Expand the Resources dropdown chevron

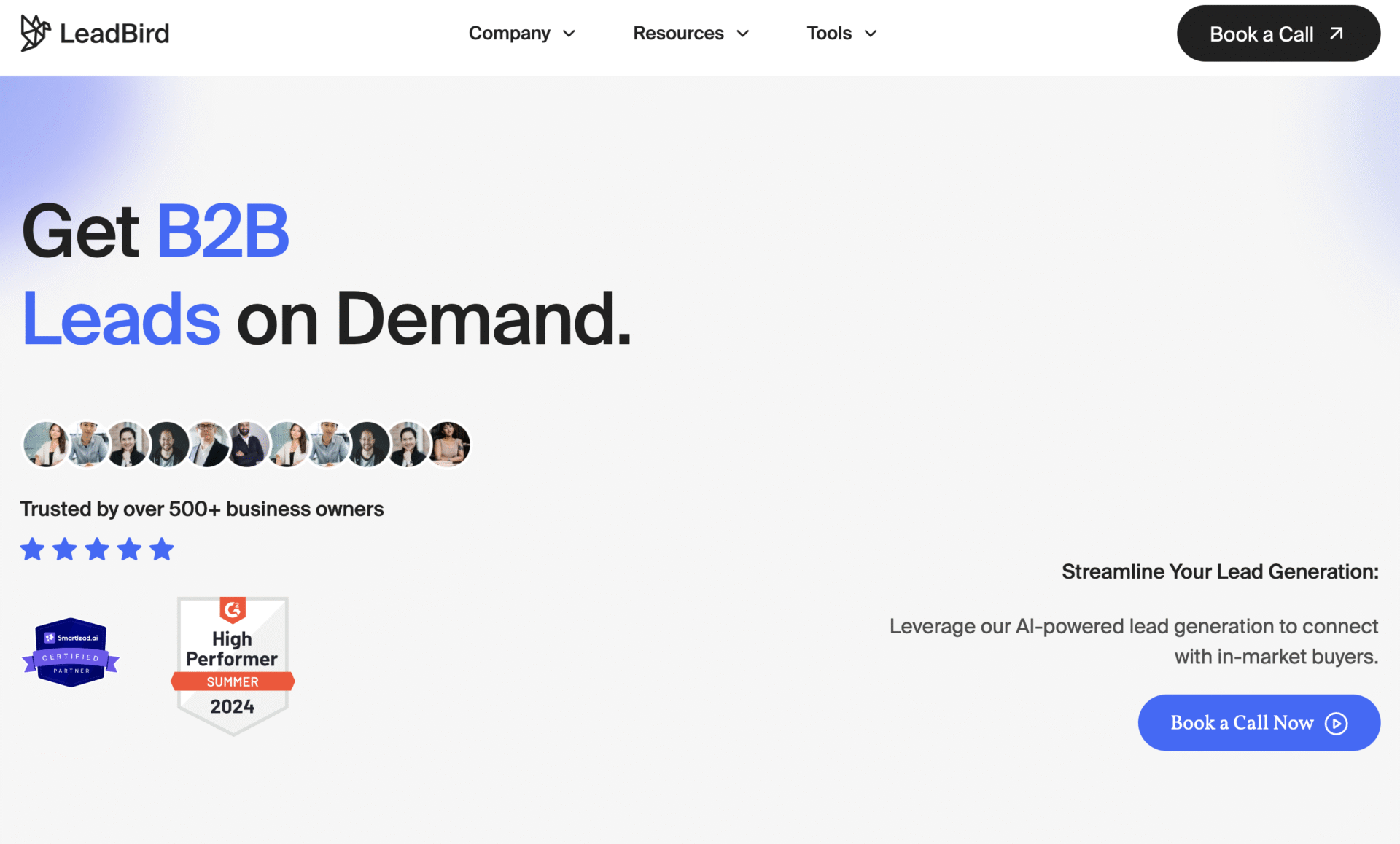point(743,34)
